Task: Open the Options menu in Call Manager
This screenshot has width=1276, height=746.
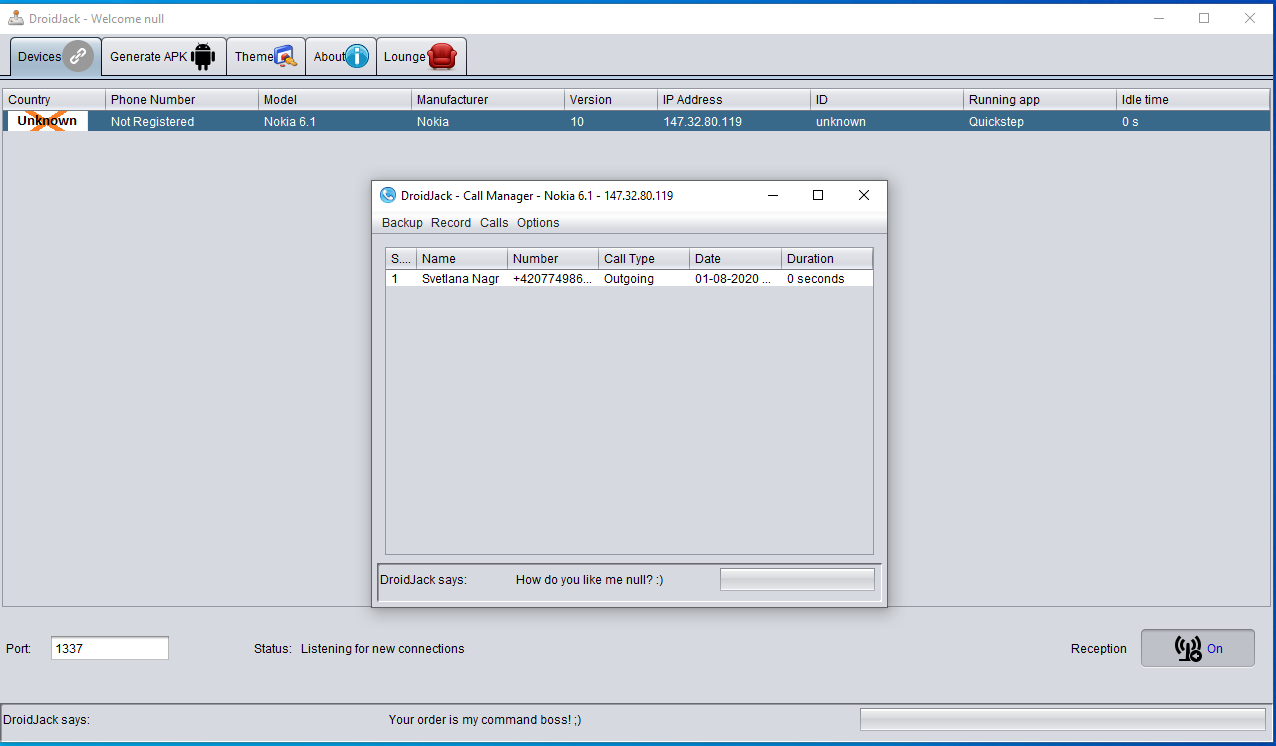Action: point(538,222)
